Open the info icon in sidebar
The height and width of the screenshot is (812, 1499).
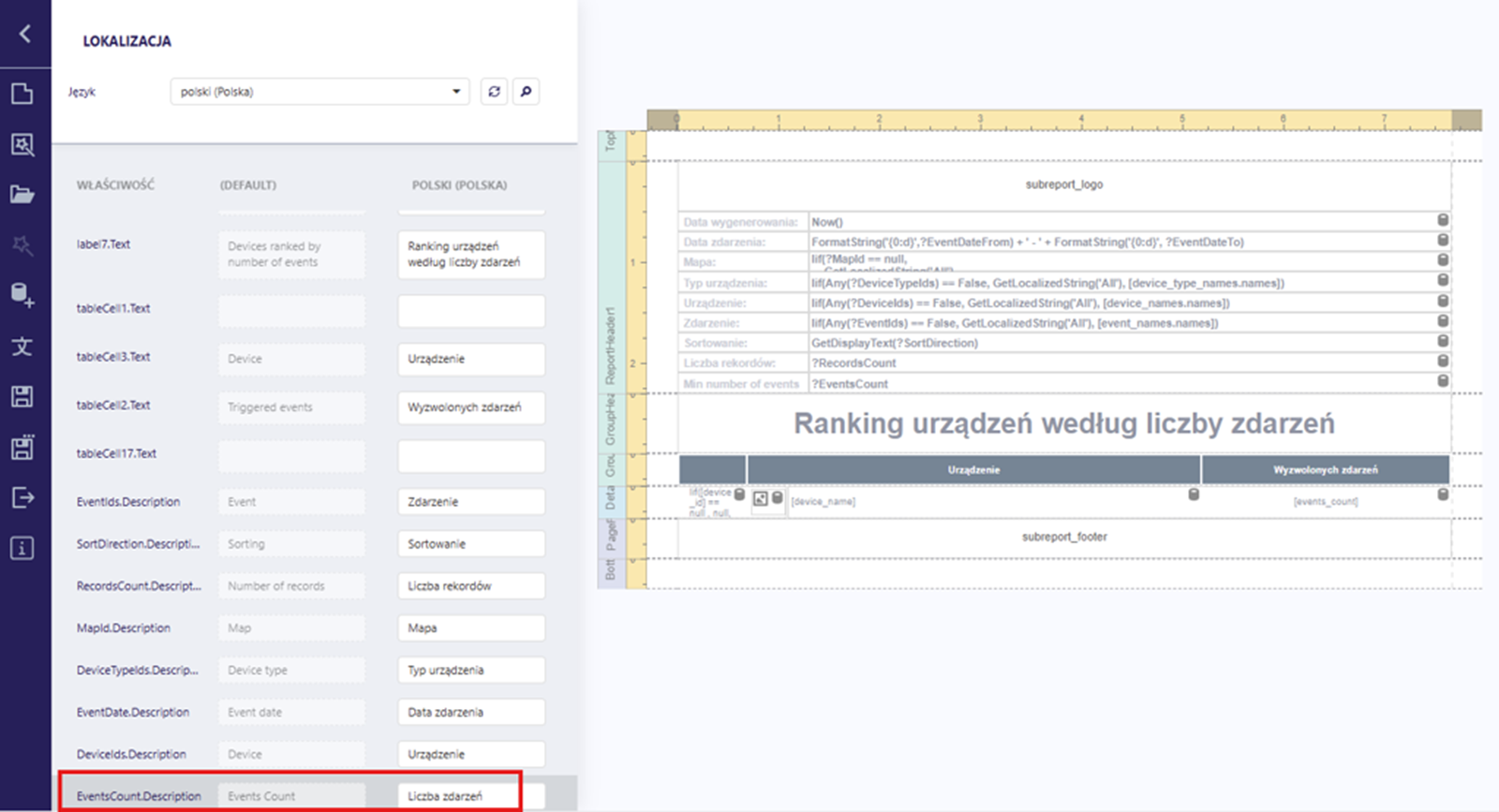[22, 548]
